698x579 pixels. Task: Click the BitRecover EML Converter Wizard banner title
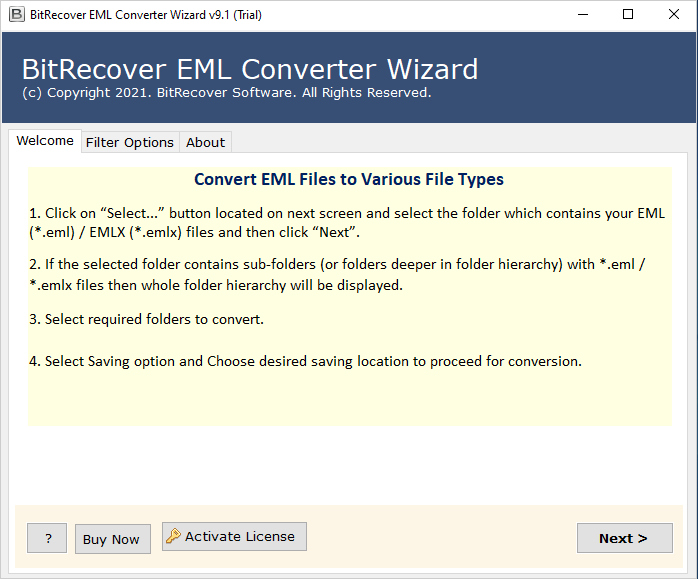[x=250, y=69]
